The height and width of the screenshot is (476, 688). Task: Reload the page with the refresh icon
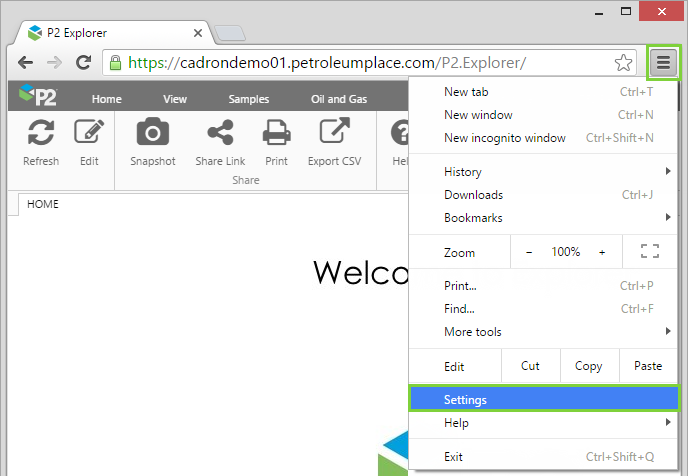[83, 63]
